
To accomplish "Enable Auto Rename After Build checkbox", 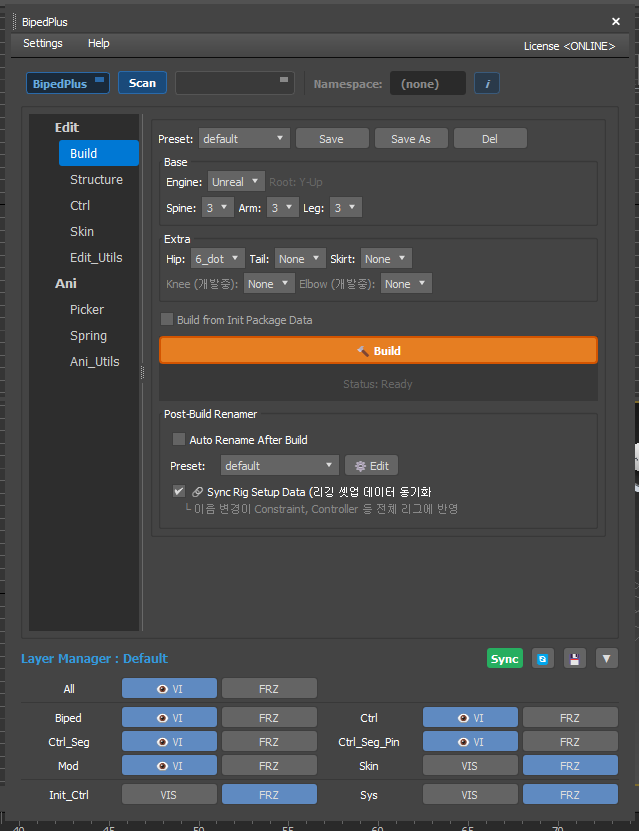I will coord(179,440).
